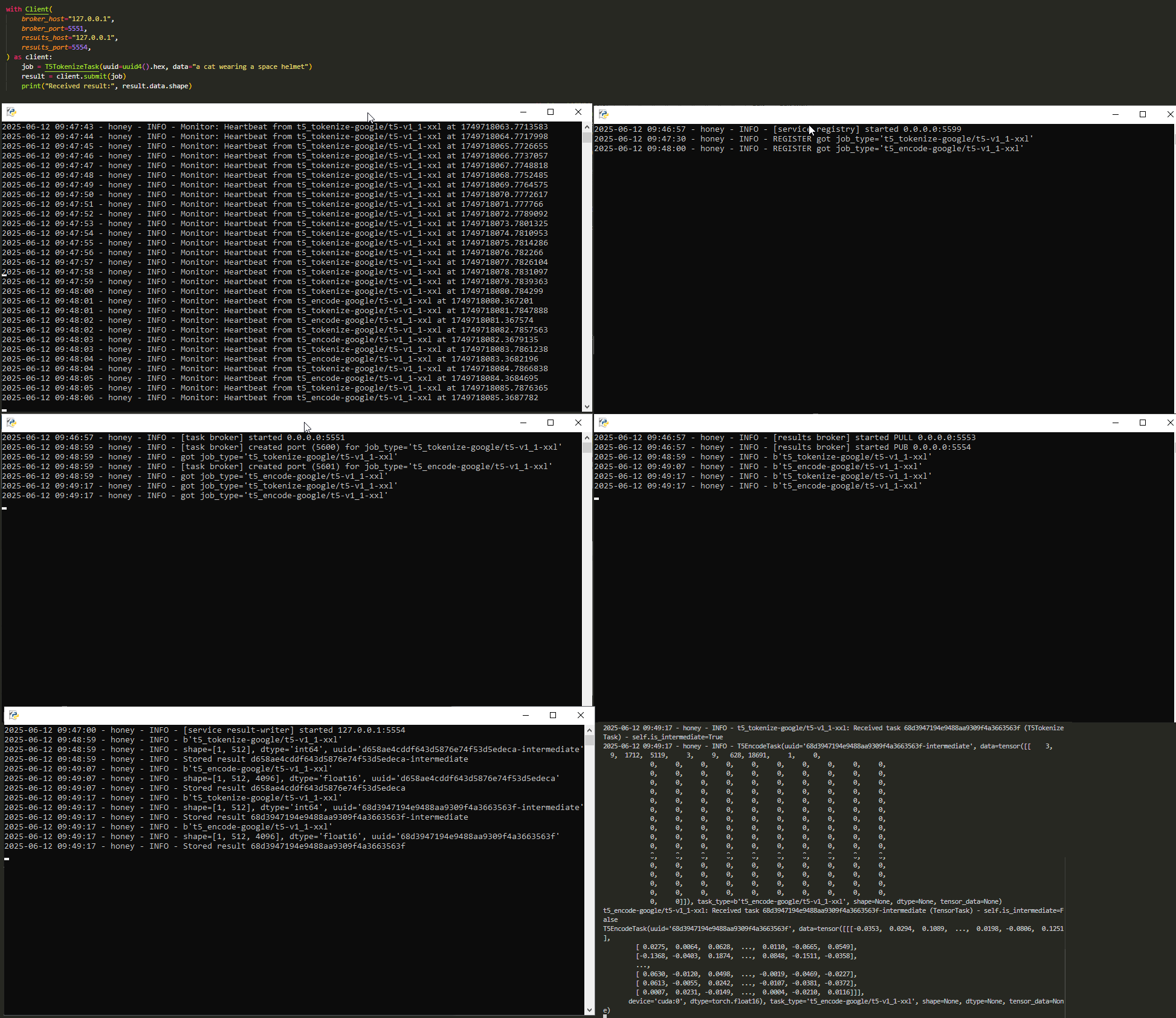The height and width of the screenshot is (1018, 1176).
Task: Click the Python icon of the service registry window
Action: [x=603, y=114]
